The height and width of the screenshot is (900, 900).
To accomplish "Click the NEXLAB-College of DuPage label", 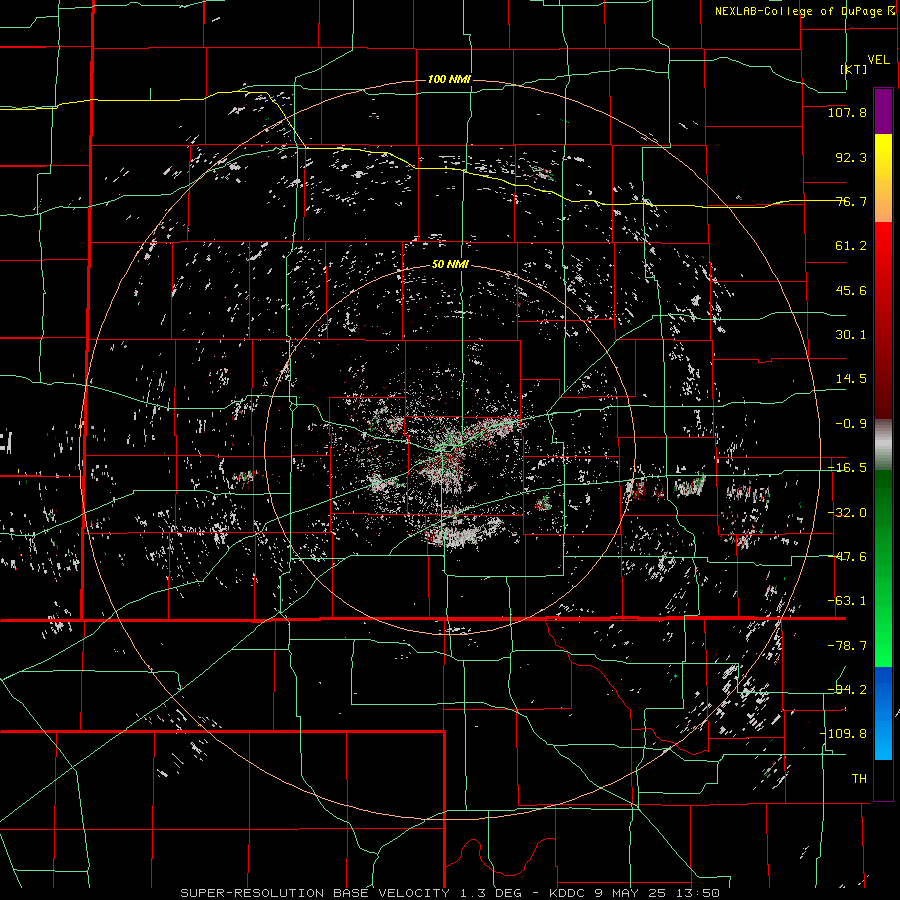I will [x=805, y=11].
